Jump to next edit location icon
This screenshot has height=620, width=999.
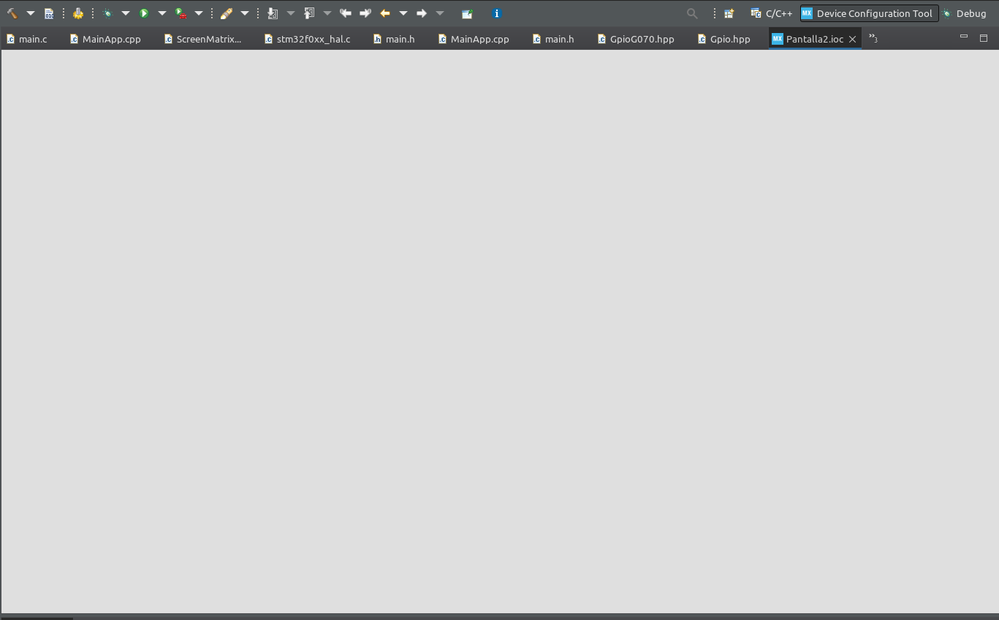click(x=365, y=13)
